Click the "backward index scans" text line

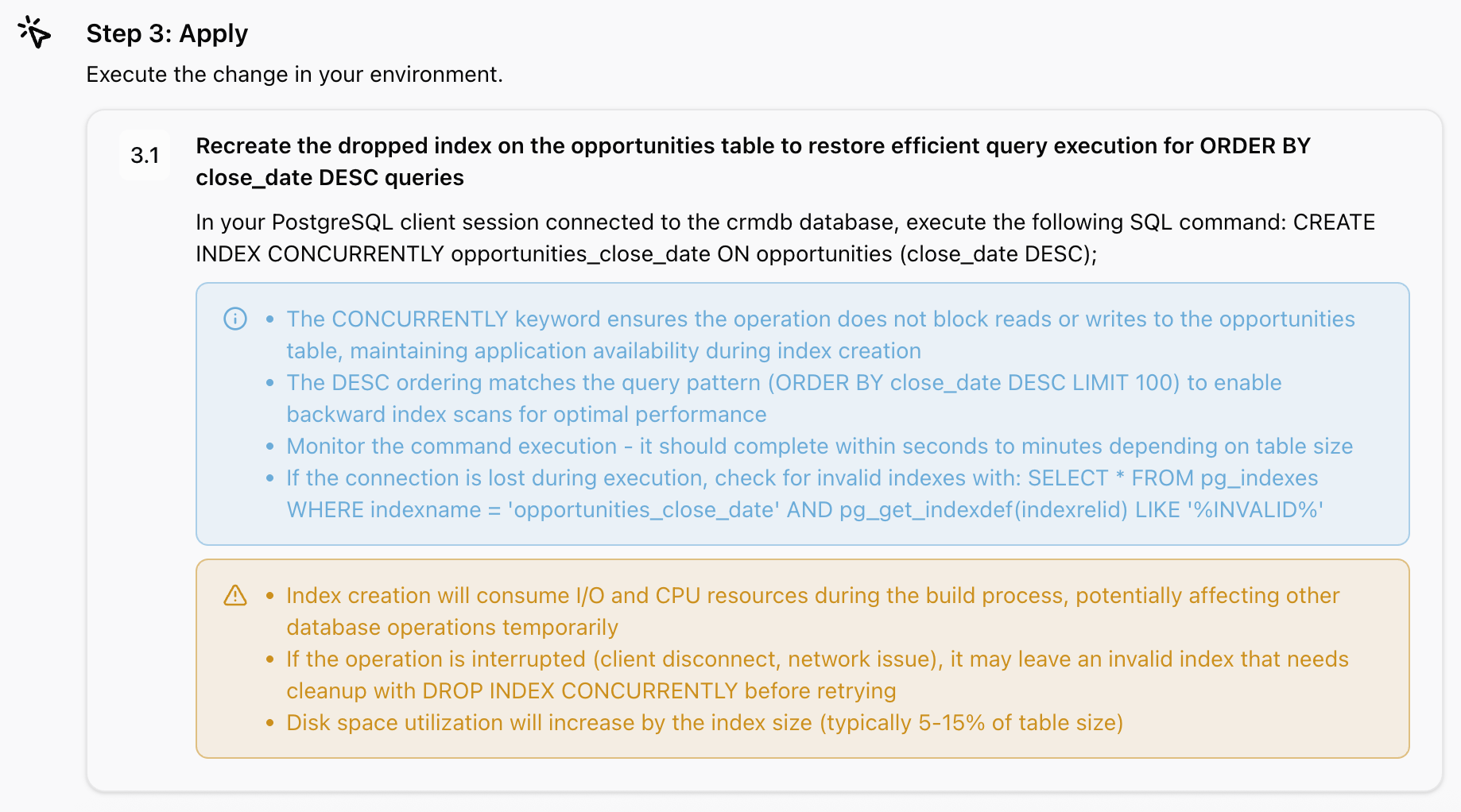point(526,415)
